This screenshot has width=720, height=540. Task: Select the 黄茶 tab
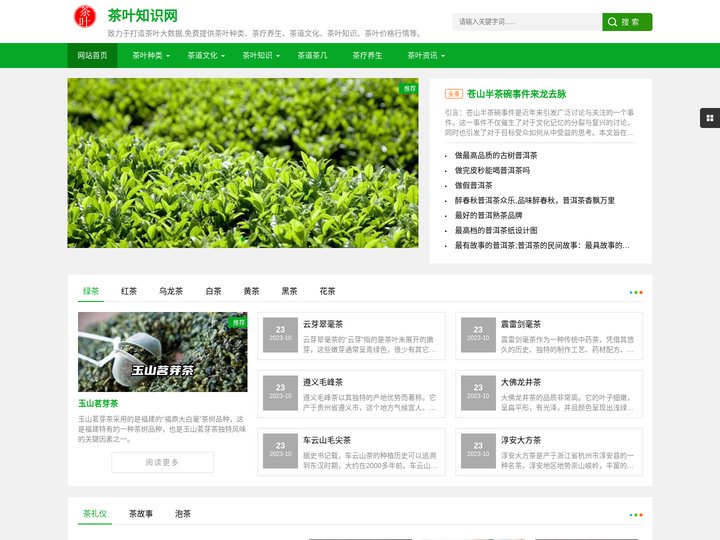coord(252,291)
